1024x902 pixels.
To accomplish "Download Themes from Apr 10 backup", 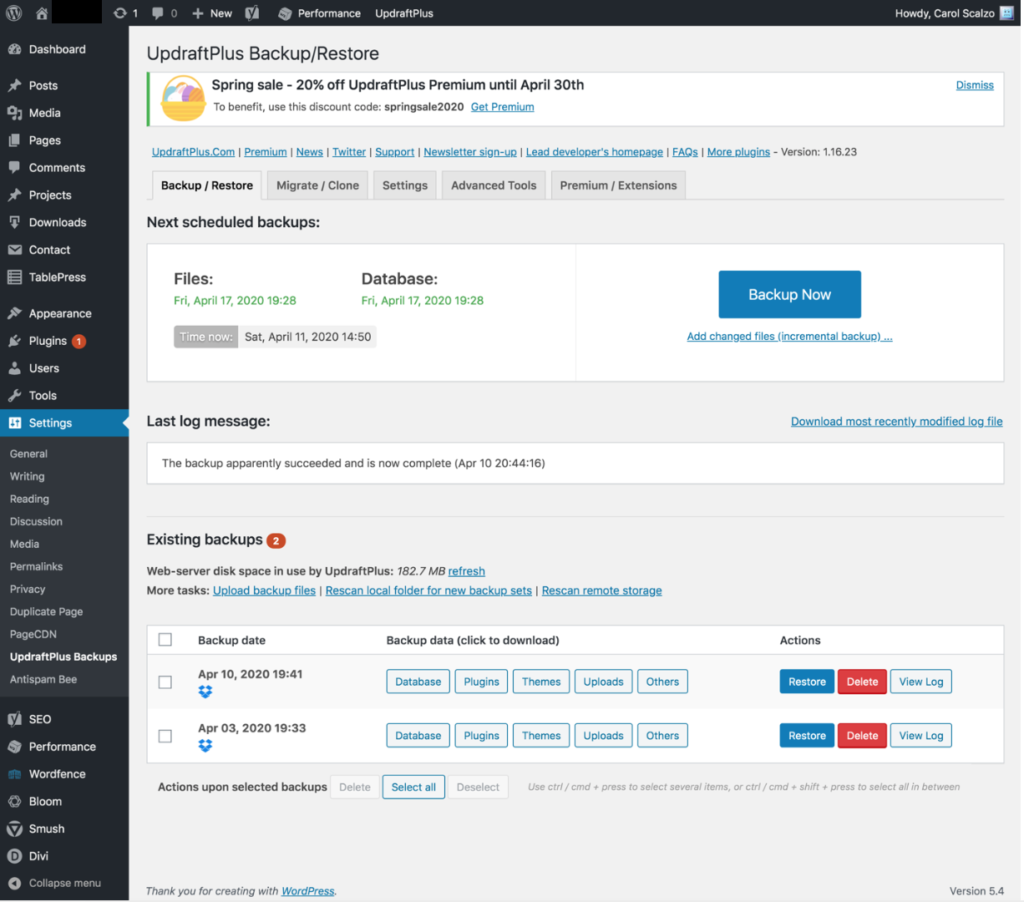I will coord(541,682).
